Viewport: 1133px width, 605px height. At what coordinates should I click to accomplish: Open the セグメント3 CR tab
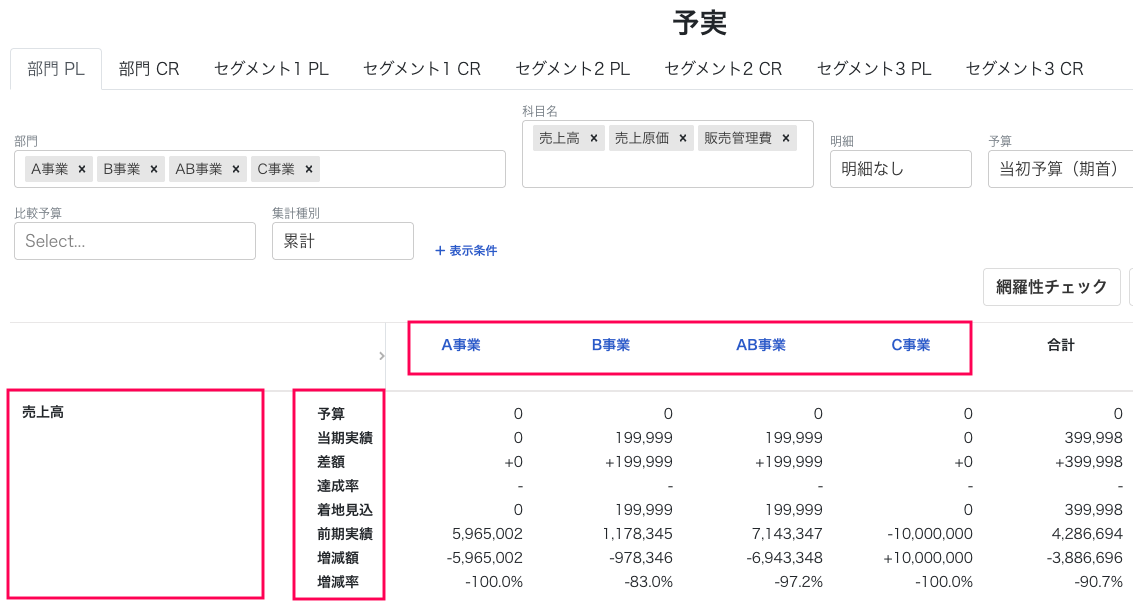click(1025, 69)
